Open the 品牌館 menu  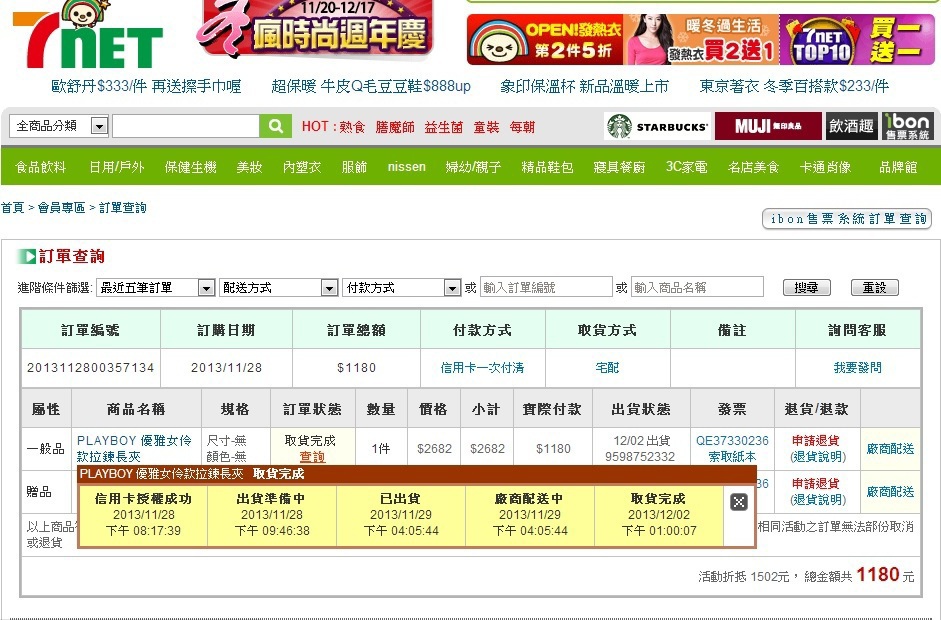[898, 167]
